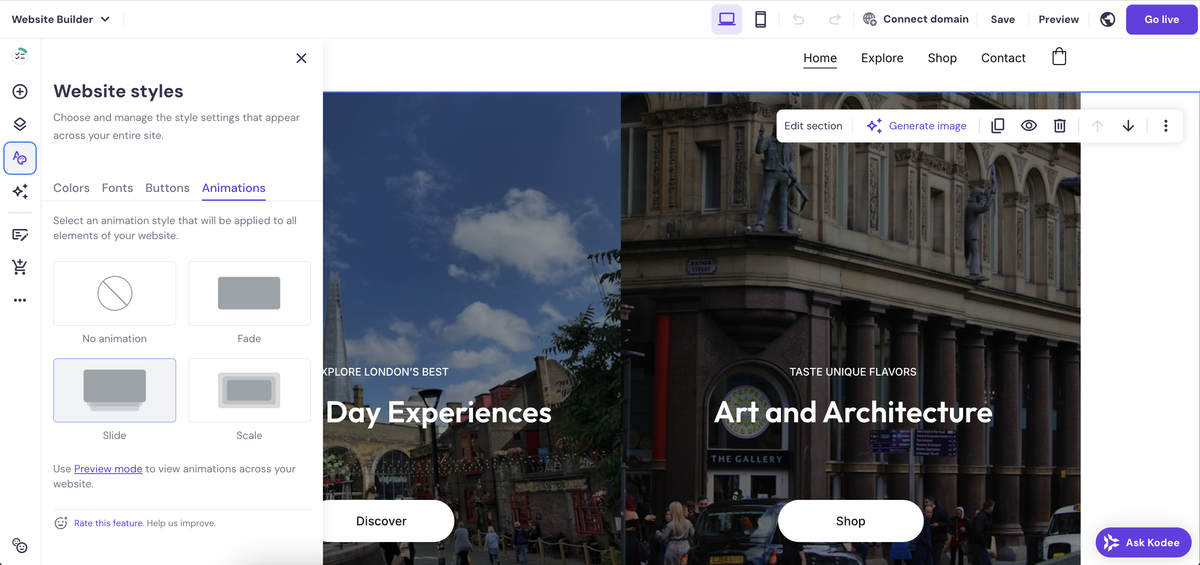Image resolution: width=1200 pixels, height=565 pixels.
Task: Open the Layers panel icon in sidebar
Action: click(x=19, y=124)
